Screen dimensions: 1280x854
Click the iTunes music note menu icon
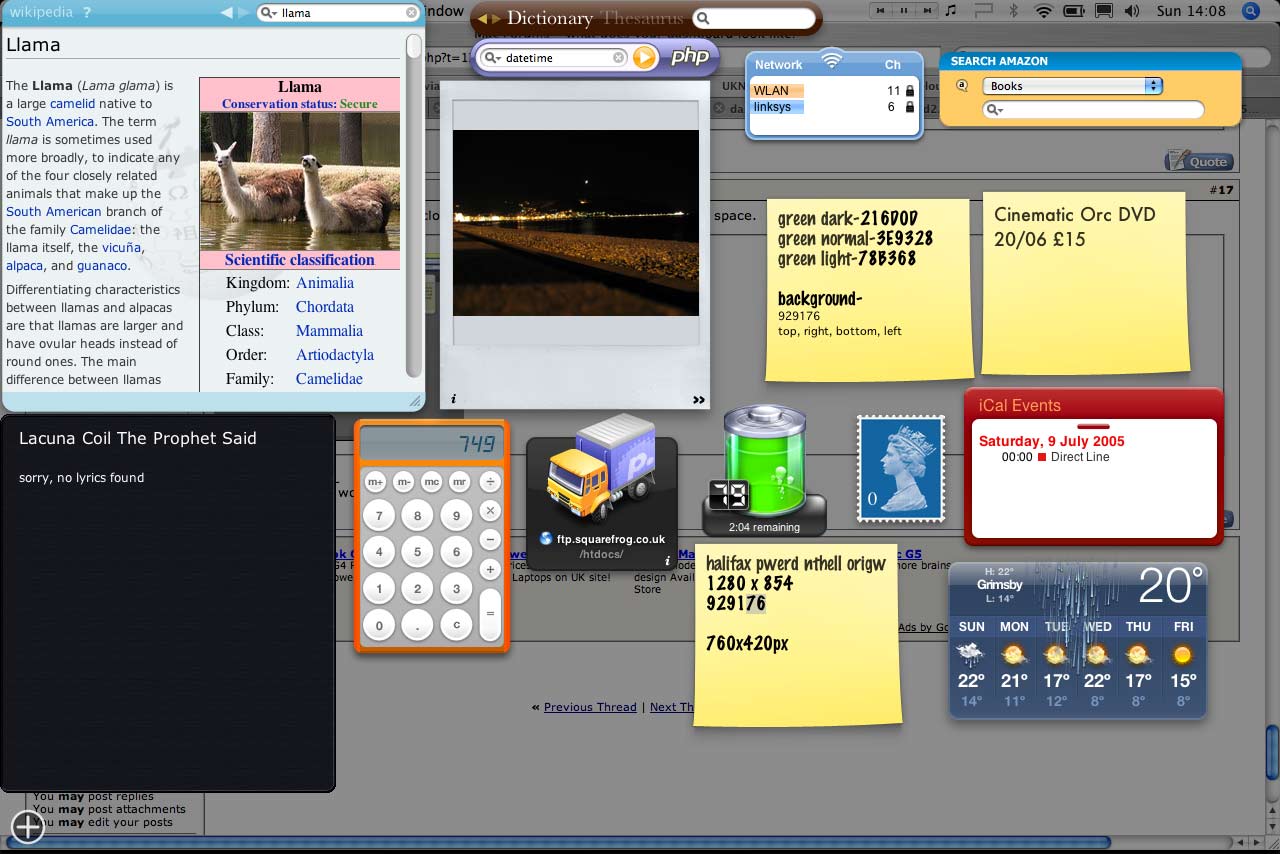pyautogui.click(x=951, y=11)
